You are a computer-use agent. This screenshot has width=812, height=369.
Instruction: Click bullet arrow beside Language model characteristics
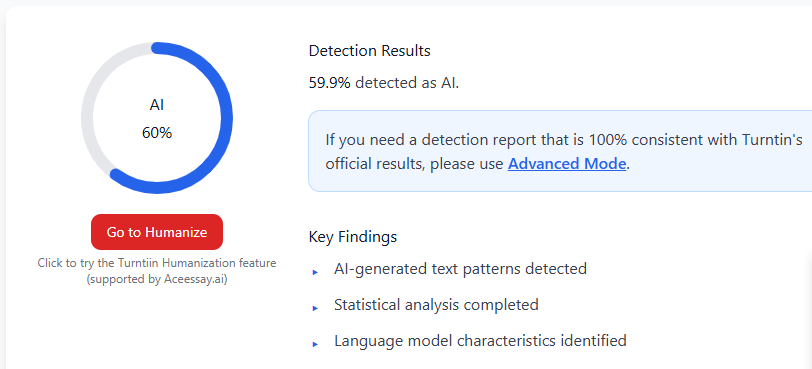[315, 344]
